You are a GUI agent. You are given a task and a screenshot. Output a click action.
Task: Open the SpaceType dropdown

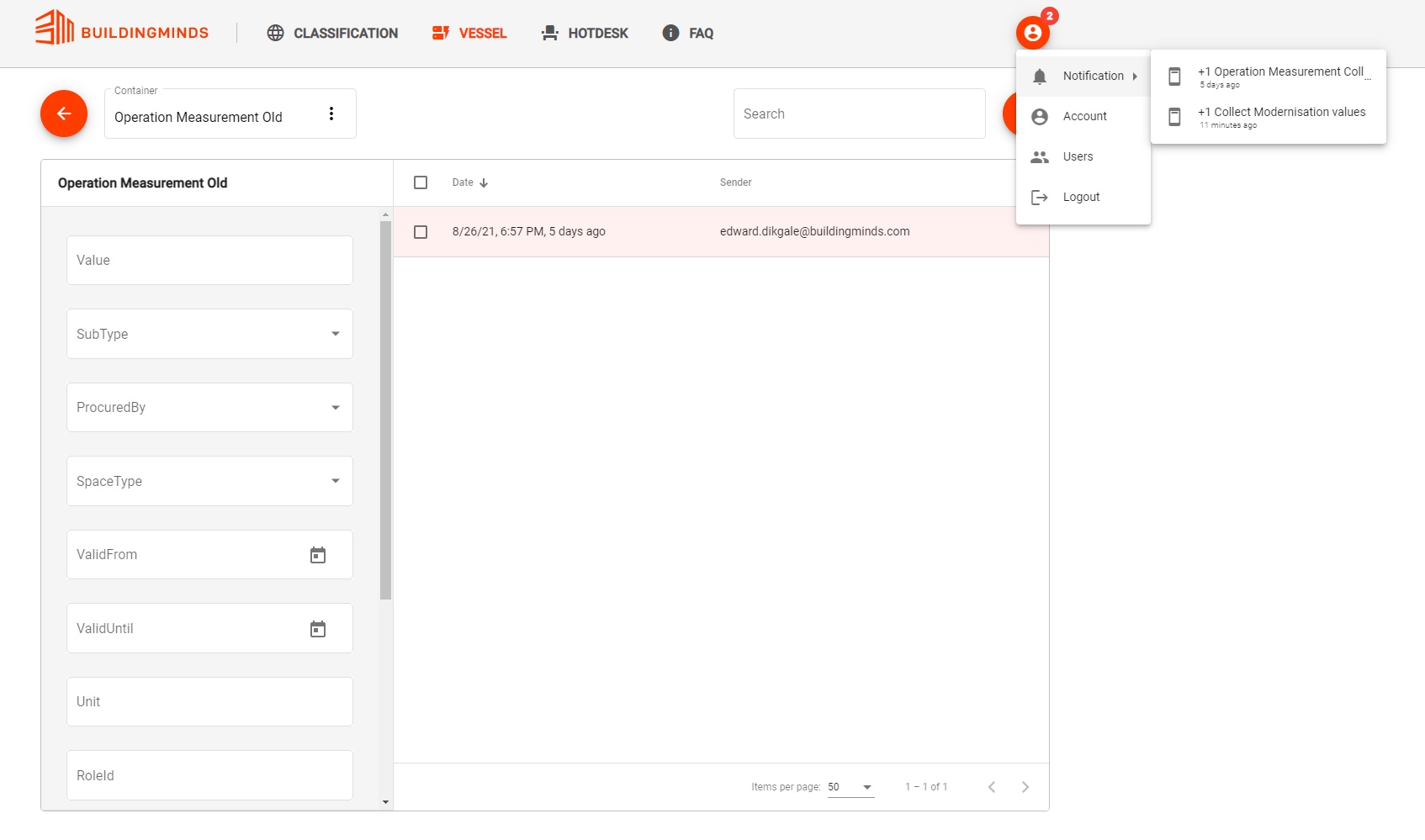coord(209,481)
